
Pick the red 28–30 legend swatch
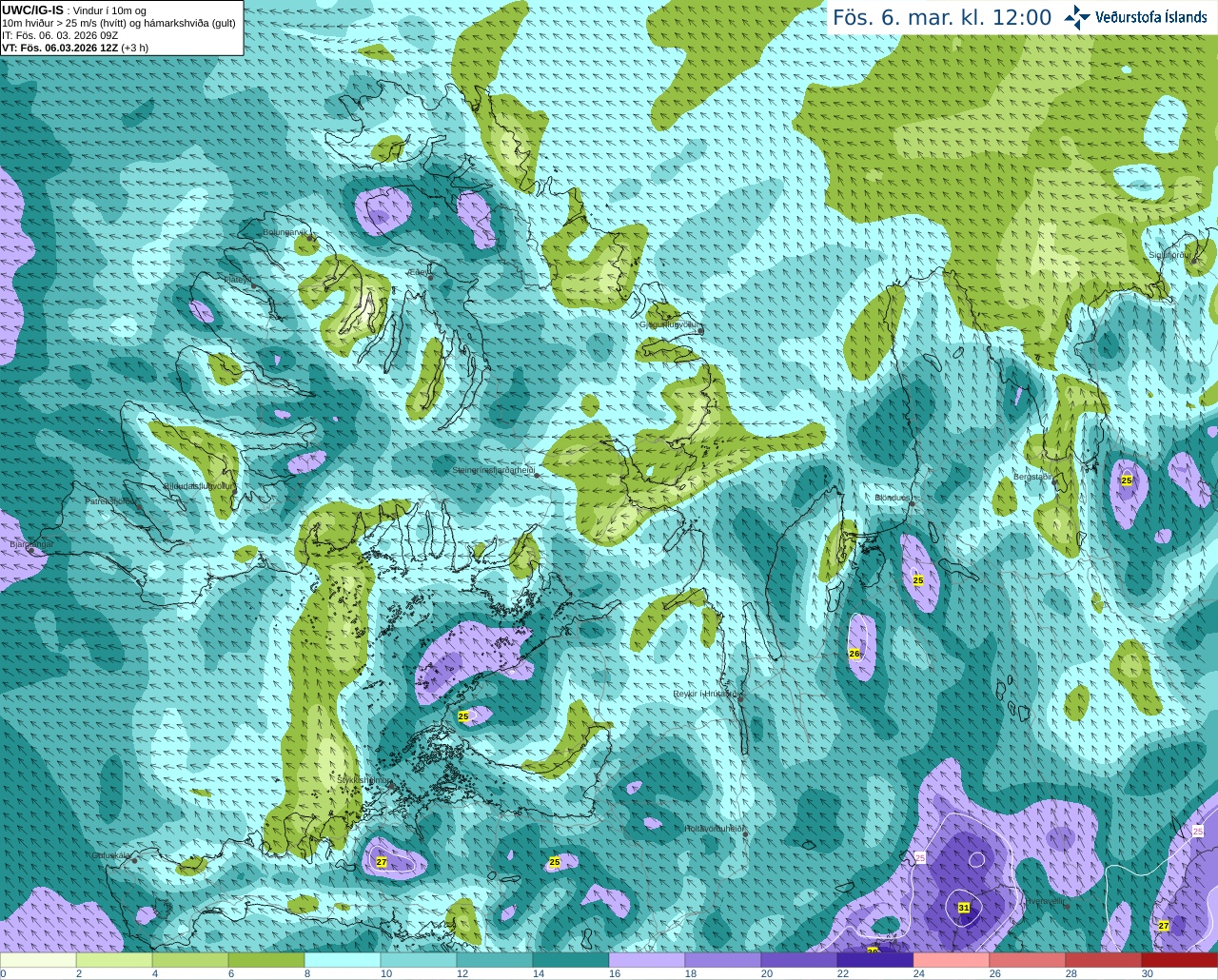tap(1104, 960)
